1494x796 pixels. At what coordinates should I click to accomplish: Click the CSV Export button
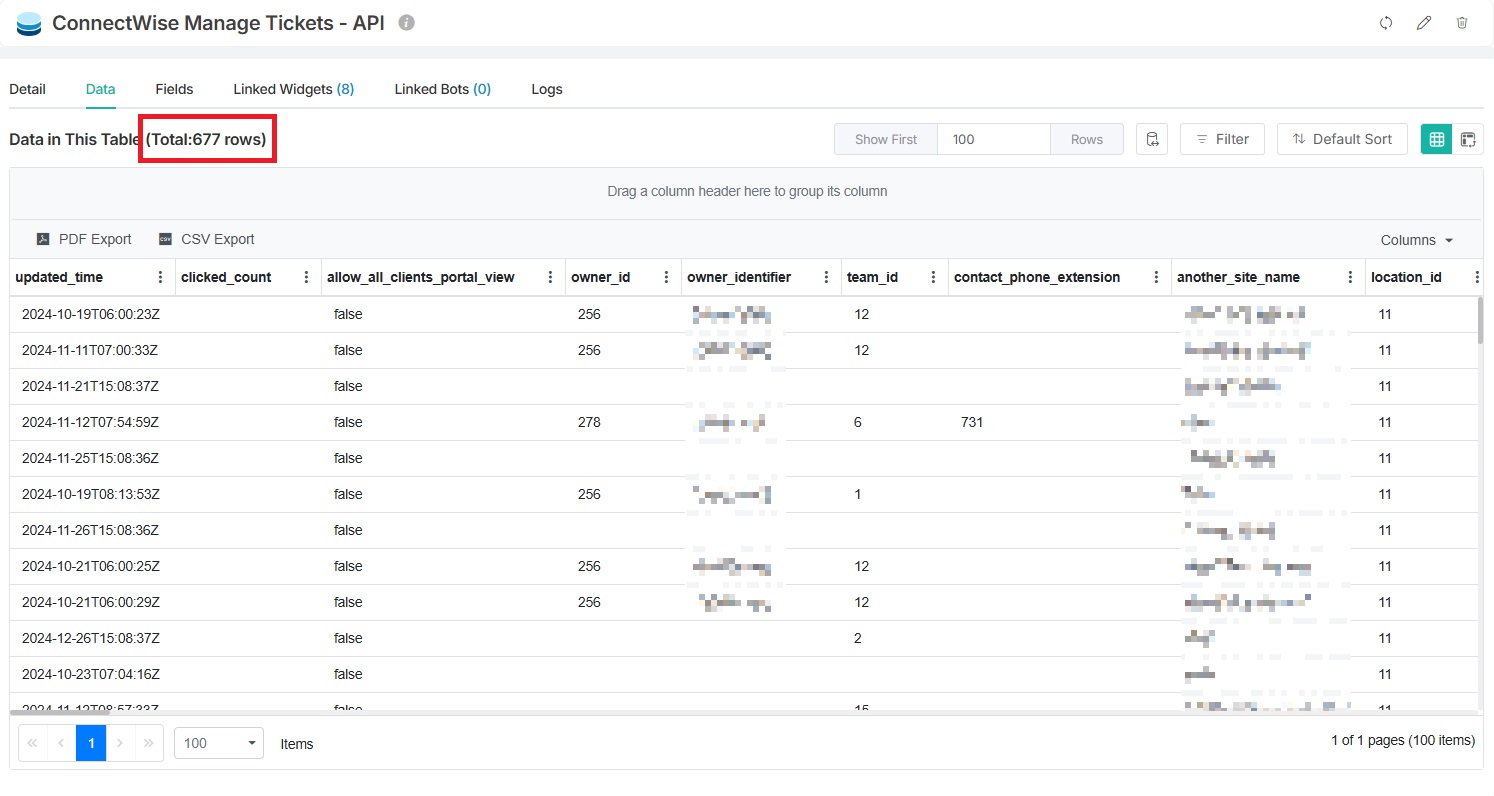(x=207, y=239)
